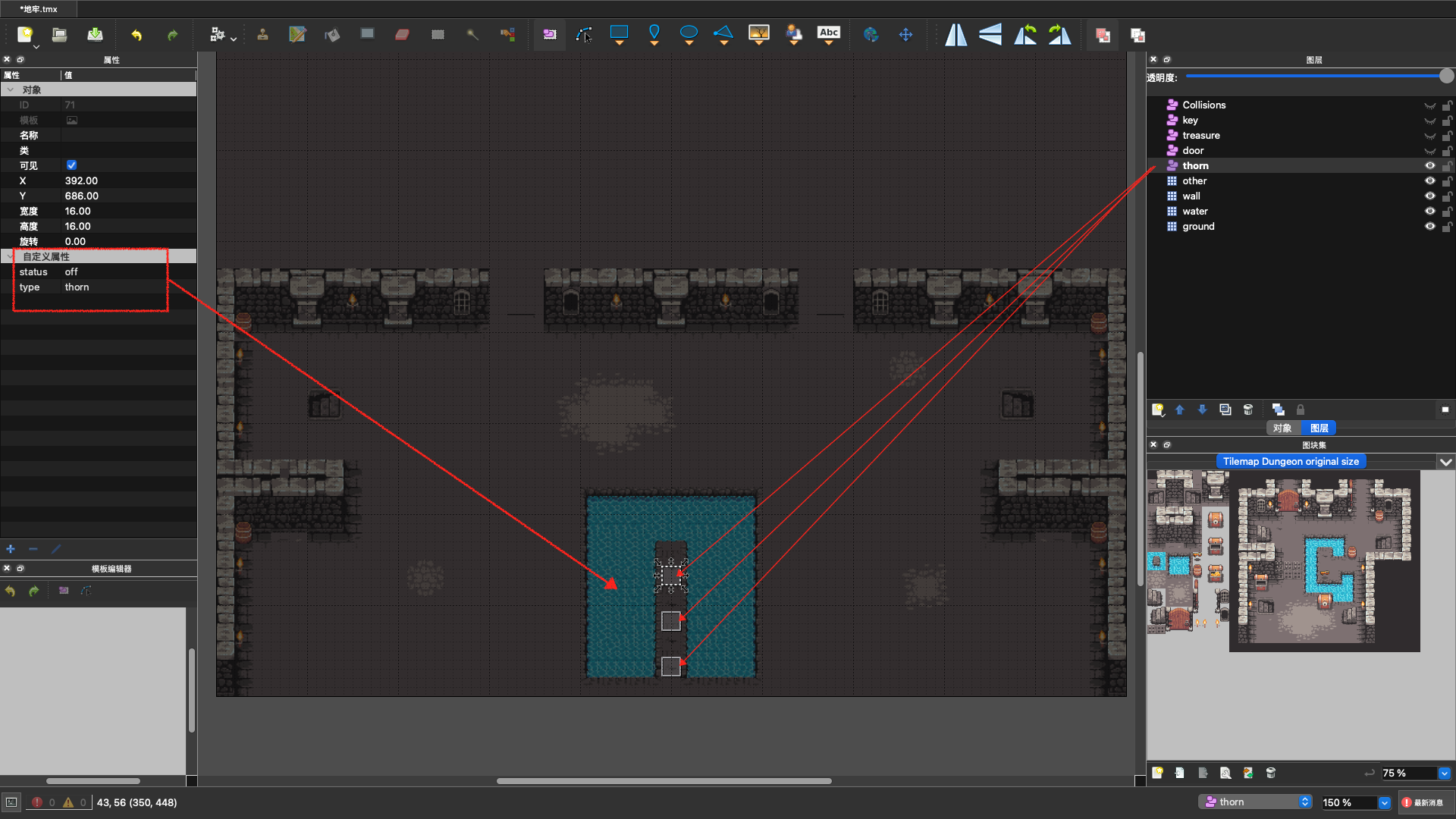Open the New layer dropdown button
The image size is (1456, 819).
tap(1158, 409)
